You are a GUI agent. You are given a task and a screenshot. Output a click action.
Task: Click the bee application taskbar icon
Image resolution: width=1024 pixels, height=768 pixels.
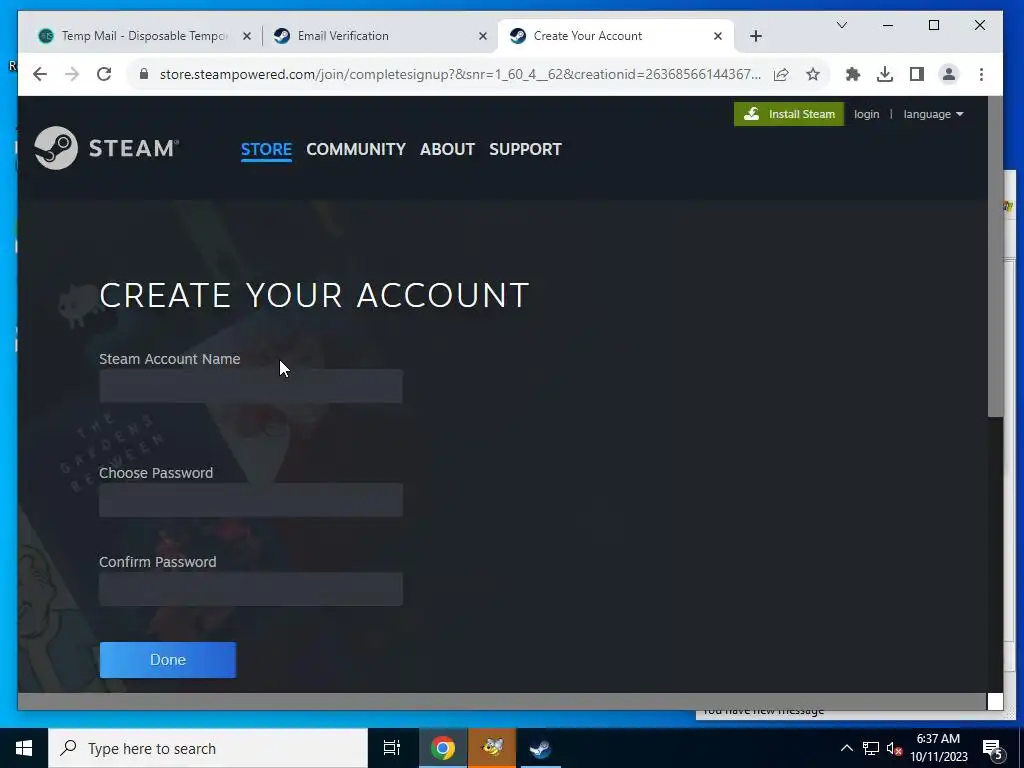[x=492, y=748]
